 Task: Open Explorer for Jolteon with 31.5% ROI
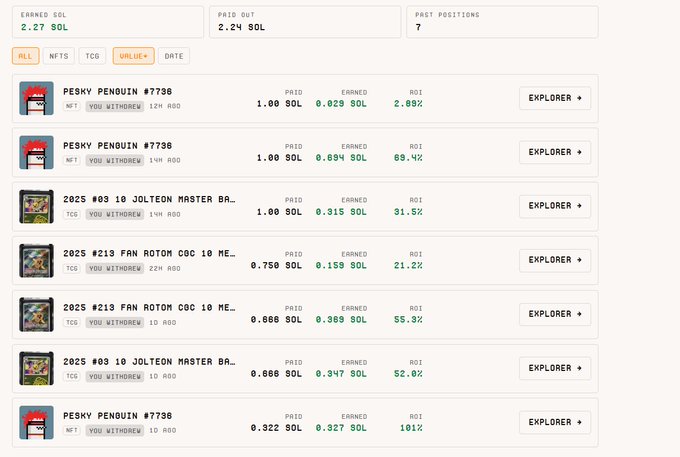click(555, 206)
